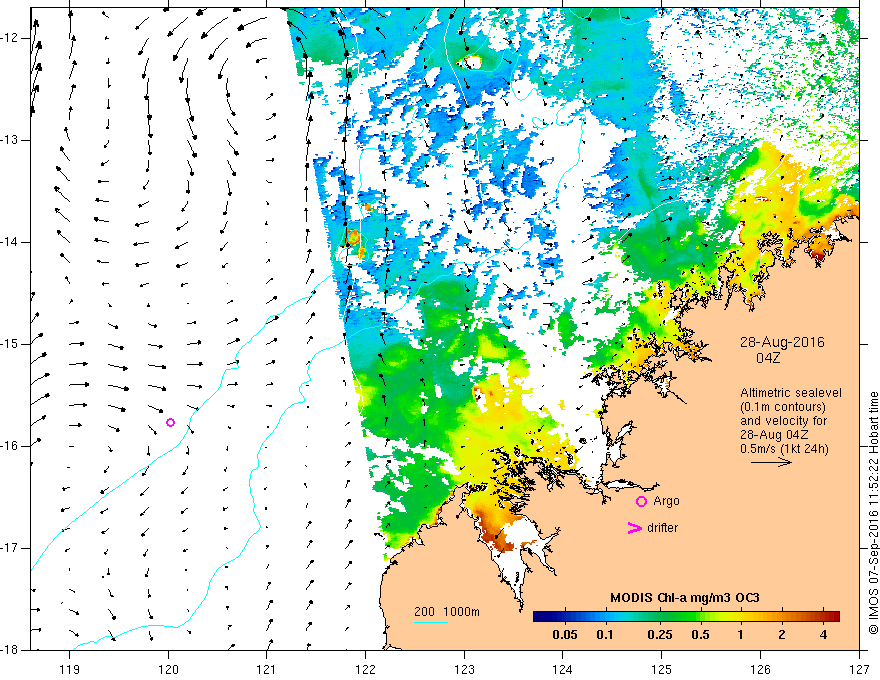Click the IMOS copyright timestamp text
This screenshot has height=680, width=880.
tap(873, 513)
